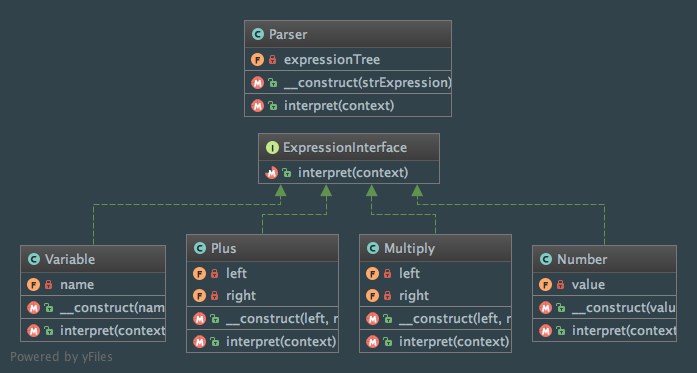Select the Parser class header
Viewport: 697px width, 373px height.
(x=348, y=34)
